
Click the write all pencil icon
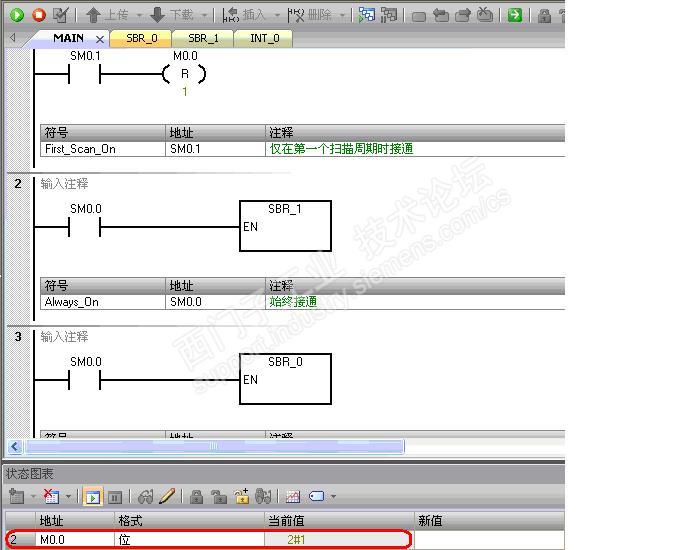pos(167,496)
